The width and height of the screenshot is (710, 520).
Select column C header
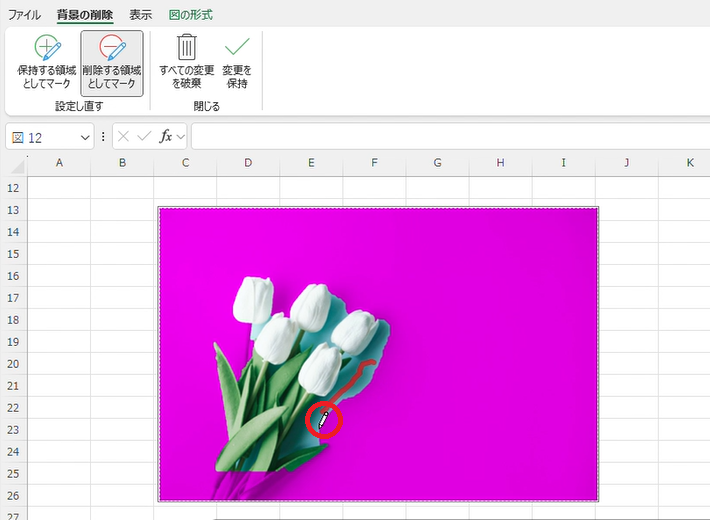pos(185,163)
